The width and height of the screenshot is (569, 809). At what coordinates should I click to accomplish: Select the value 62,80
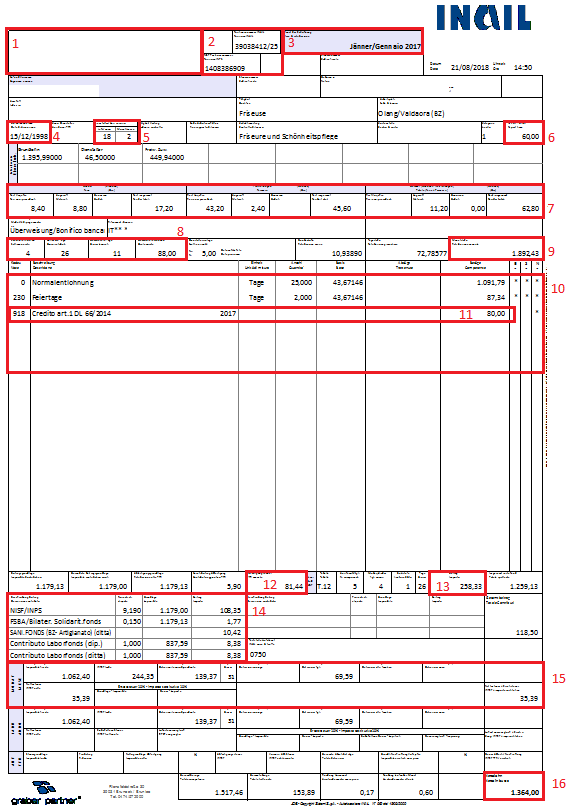pos(530,208)
